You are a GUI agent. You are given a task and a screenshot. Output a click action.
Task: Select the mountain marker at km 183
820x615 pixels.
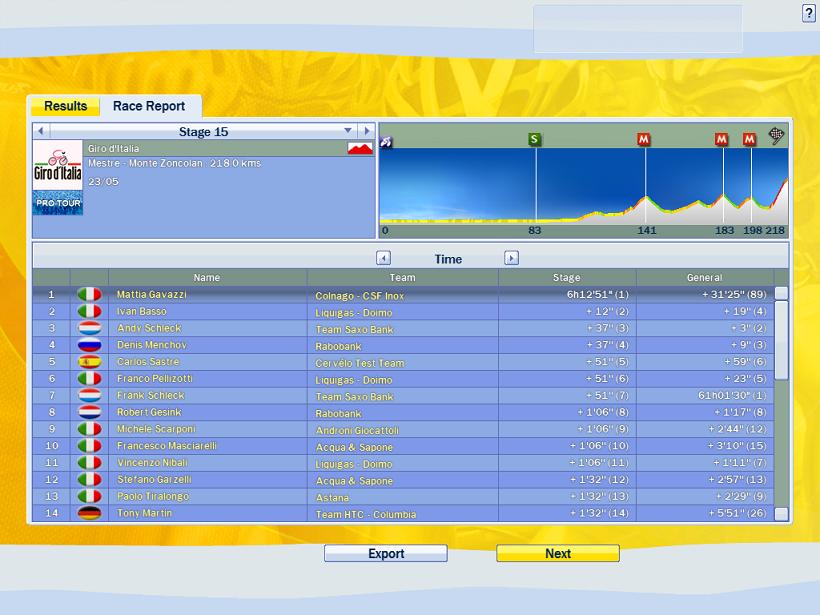(x=721, y=139)
